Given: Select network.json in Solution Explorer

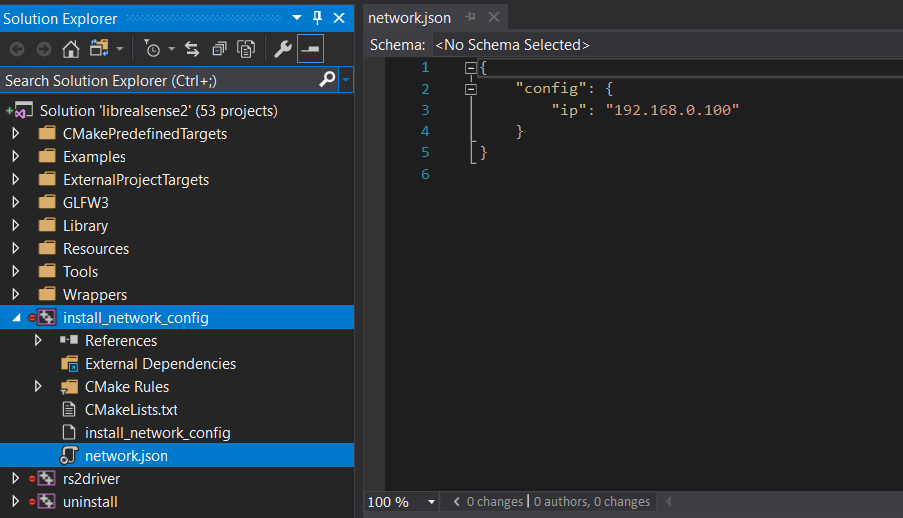Looking at the screenshot, I should [x=127, y=456].
